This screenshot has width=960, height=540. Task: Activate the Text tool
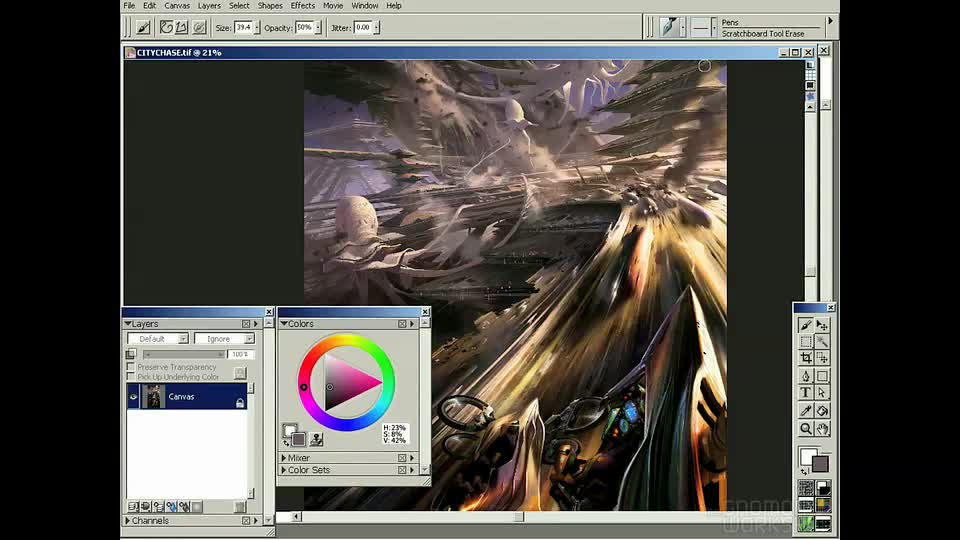(x=806, y=392)
